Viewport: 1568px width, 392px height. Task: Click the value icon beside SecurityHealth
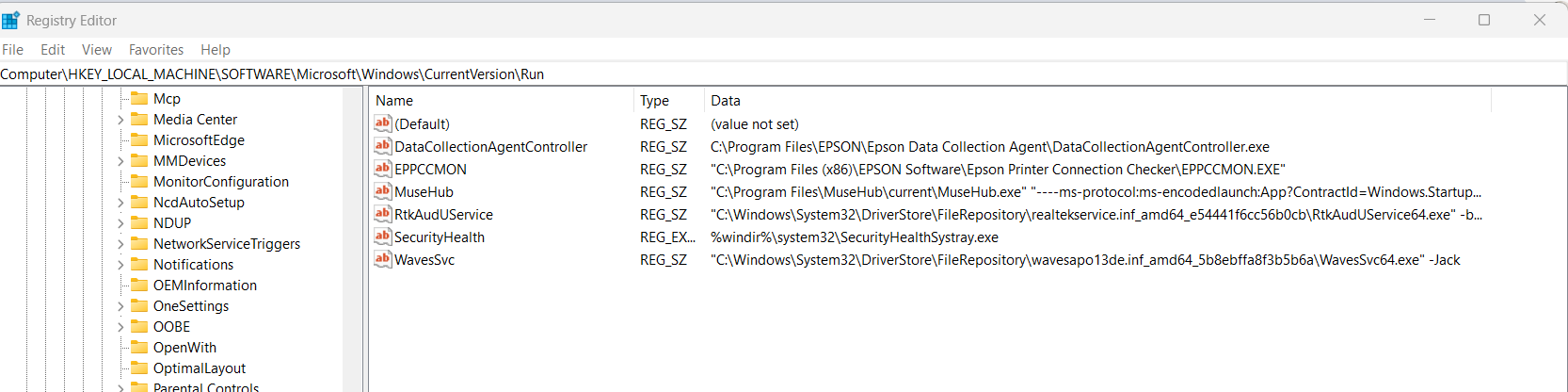382,237
